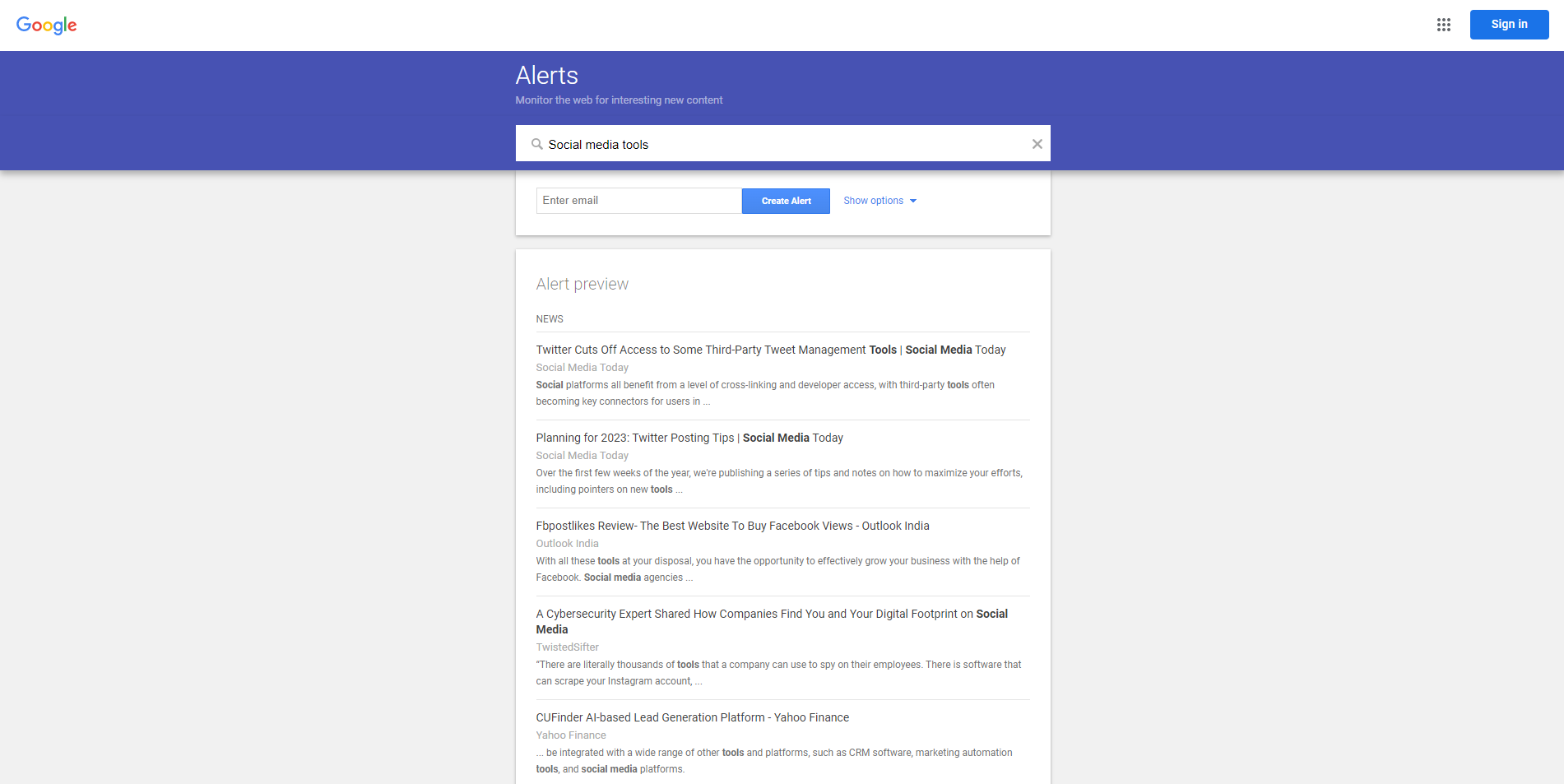Click snippet 'There are literally thousands of tools'

(x=778, y=673)
